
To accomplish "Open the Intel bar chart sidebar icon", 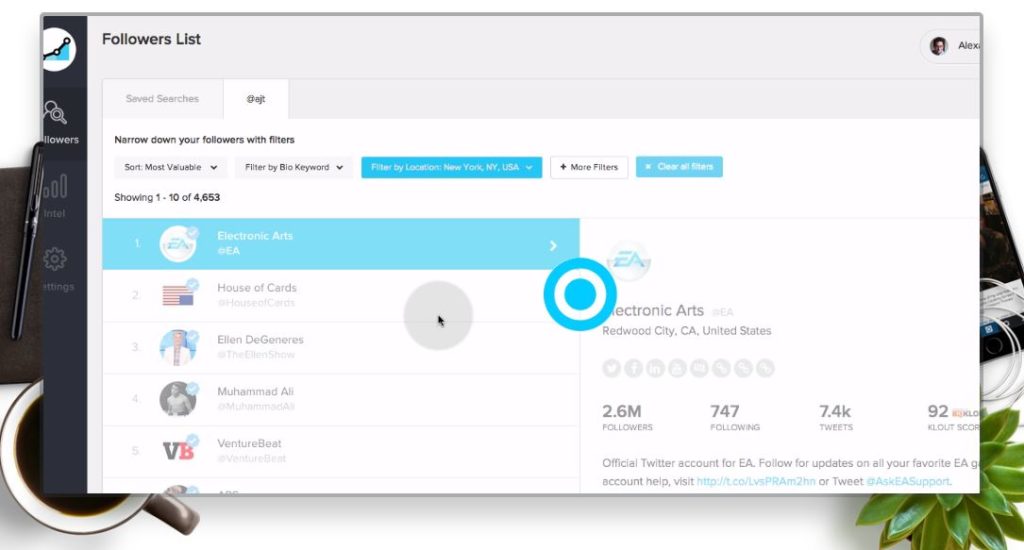I will [55, 186].
